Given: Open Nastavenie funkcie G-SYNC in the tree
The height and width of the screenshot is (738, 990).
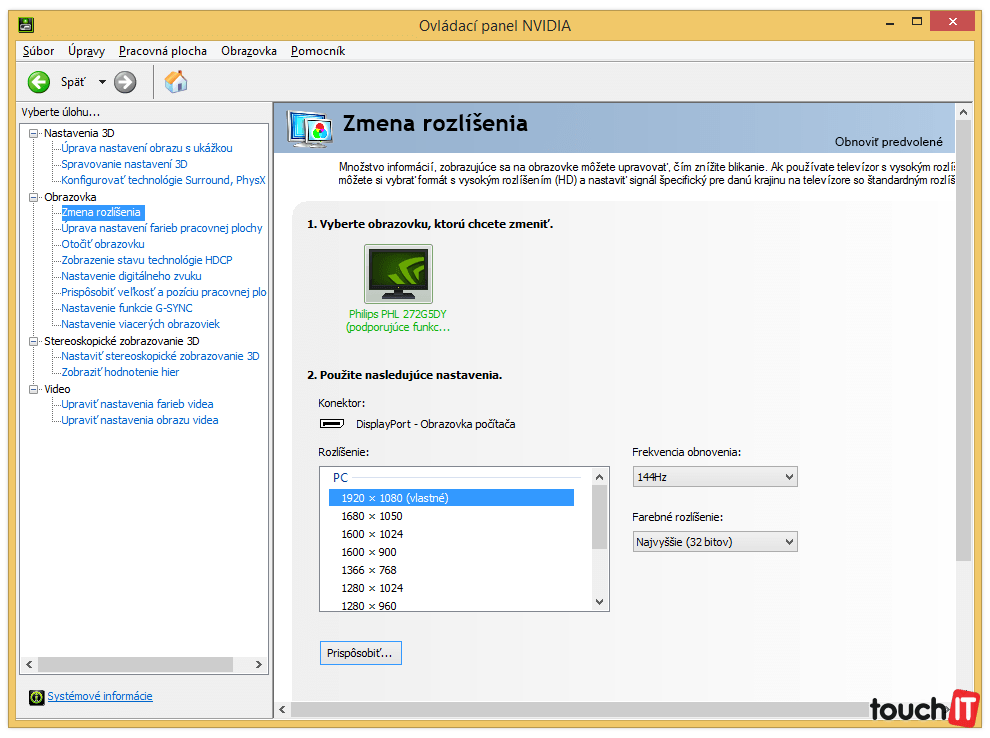Looking at the screenshot, I should click(x=126, y=308).
